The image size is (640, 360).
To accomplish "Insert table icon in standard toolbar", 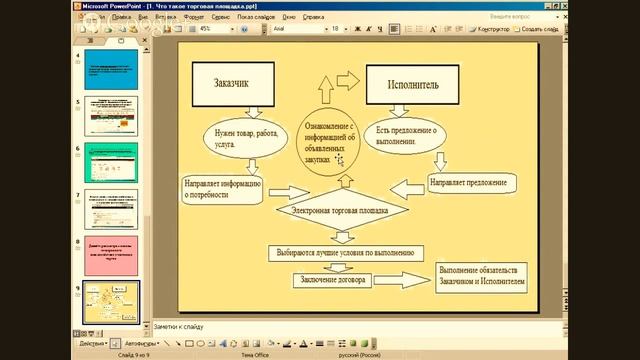I will [178, 29].
